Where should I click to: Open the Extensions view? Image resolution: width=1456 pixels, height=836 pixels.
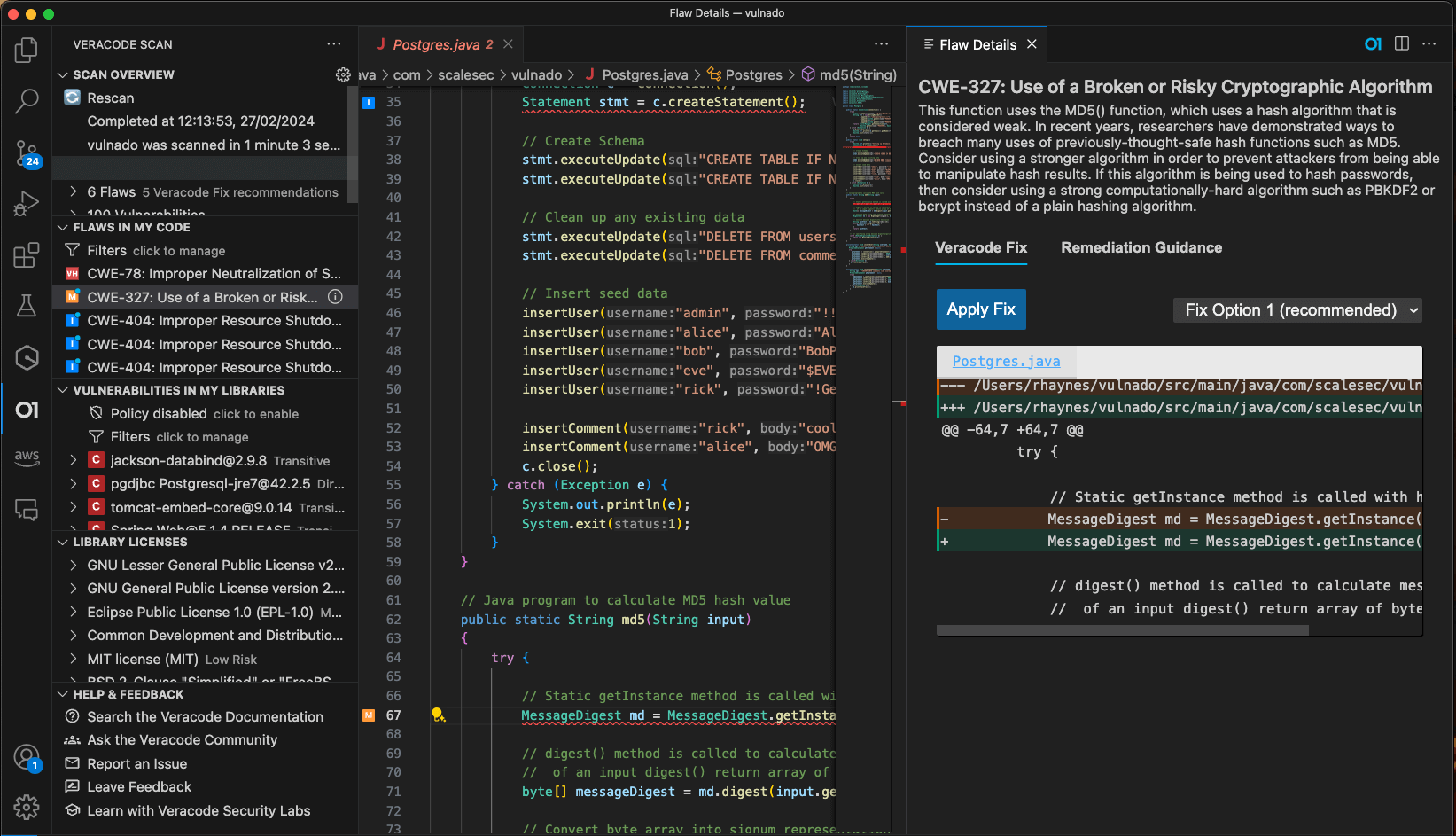click(27, 254)
